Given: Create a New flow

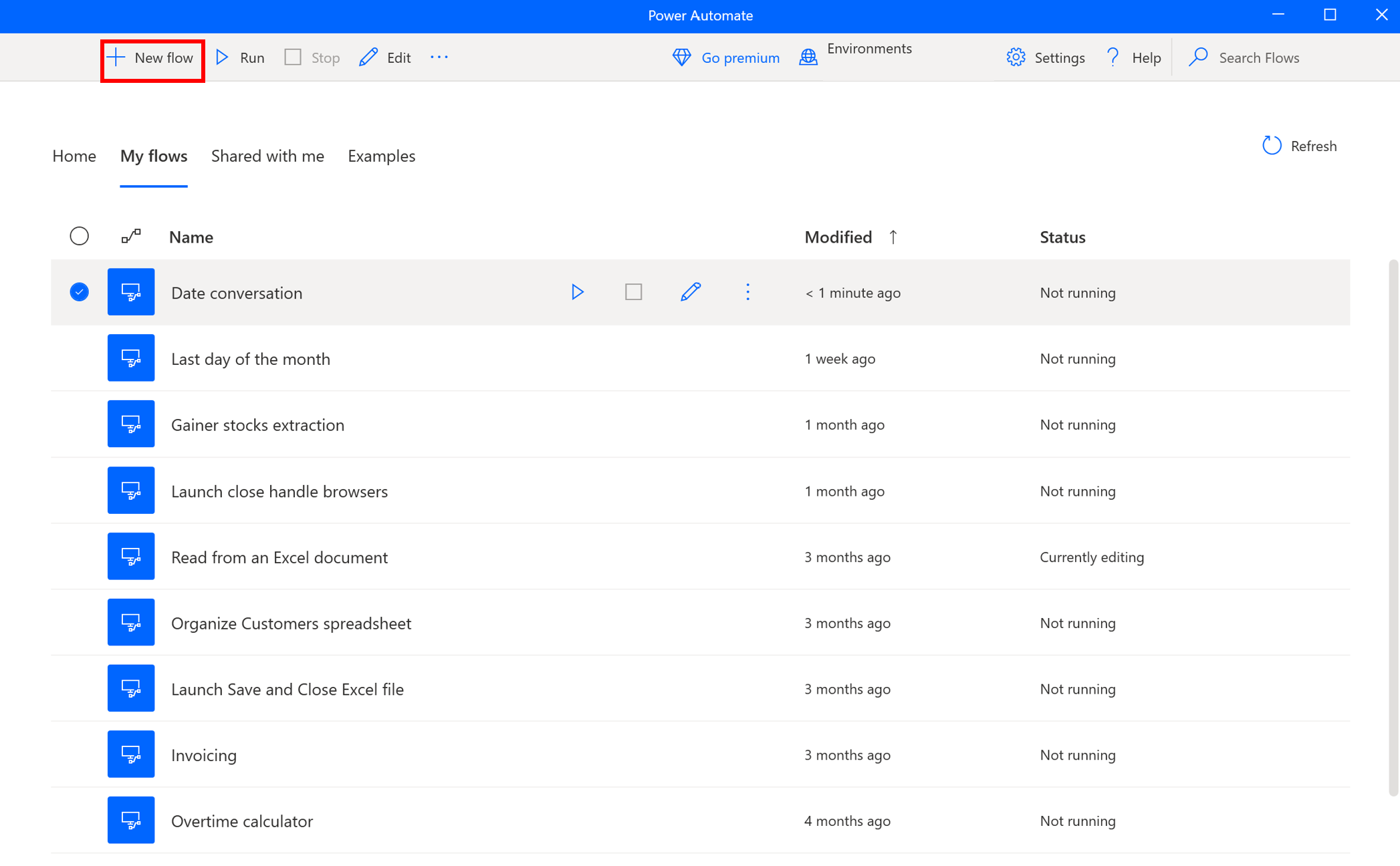Looking at the screenshot, I should [152, 57].
